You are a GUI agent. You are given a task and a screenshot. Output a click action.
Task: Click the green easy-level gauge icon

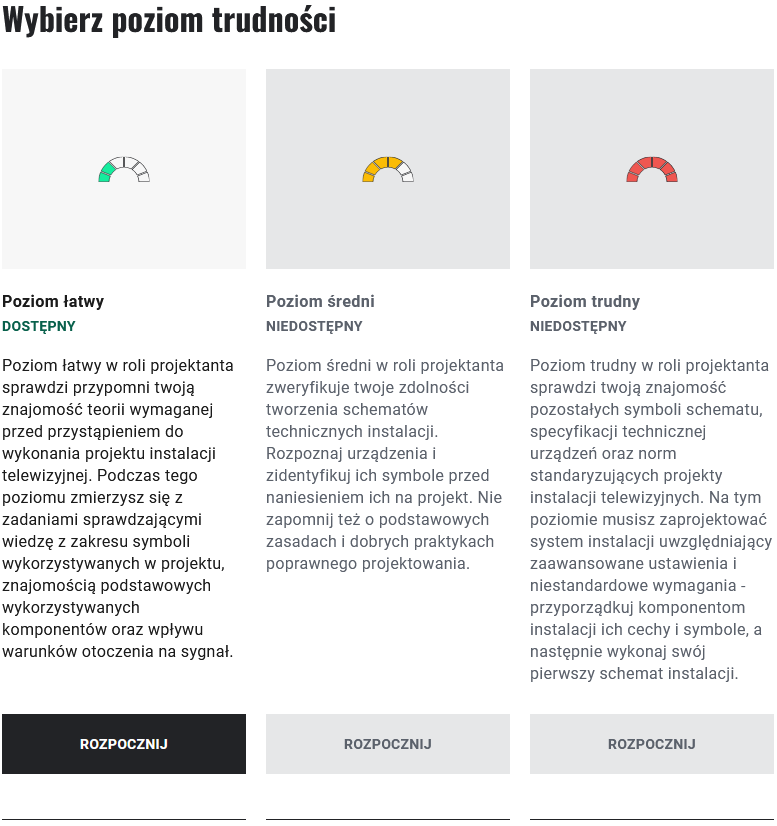click(124, 168)
